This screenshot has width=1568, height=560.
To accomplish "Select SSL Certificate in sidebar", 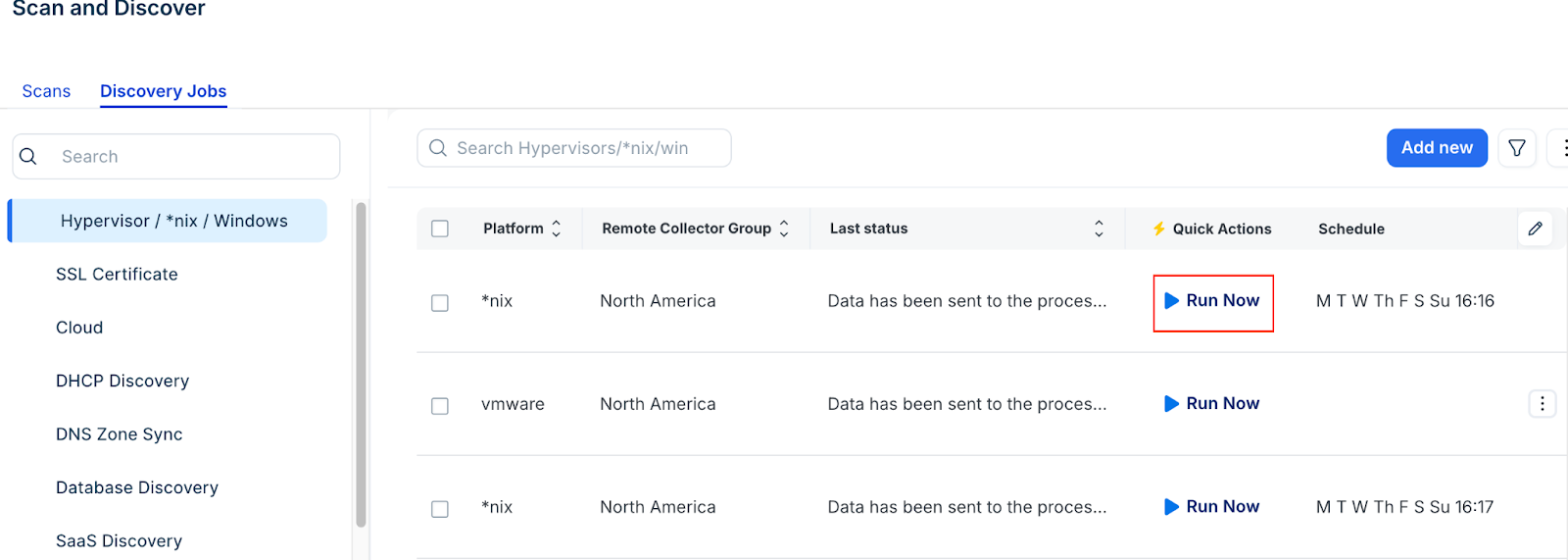I will 117,275.
